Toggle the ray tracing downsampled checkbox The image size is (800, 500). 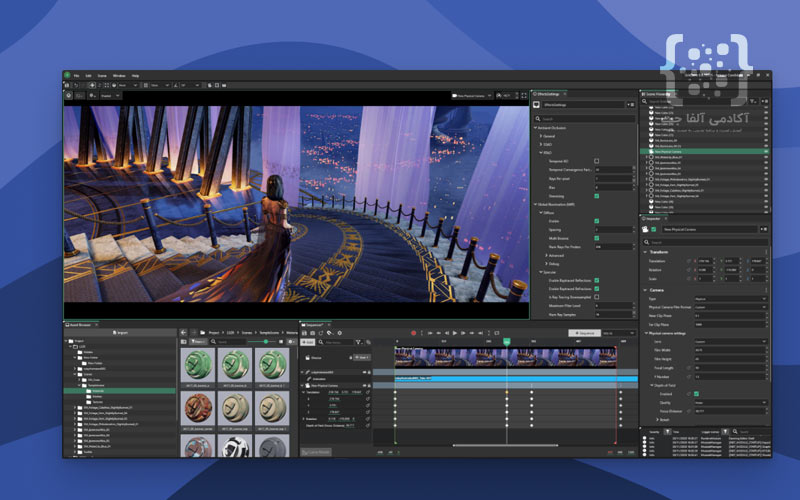(x=596, y=297)
